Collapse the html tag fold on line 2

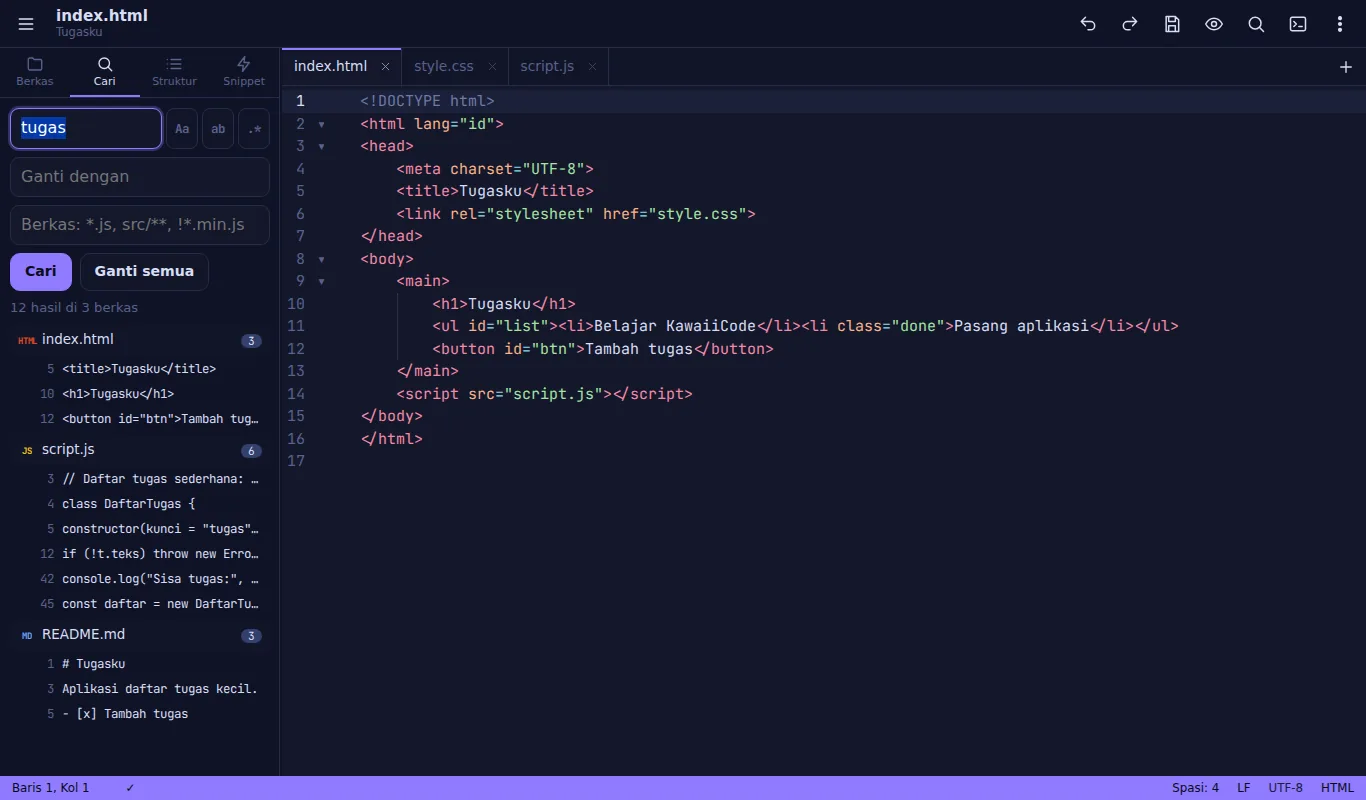321,124
